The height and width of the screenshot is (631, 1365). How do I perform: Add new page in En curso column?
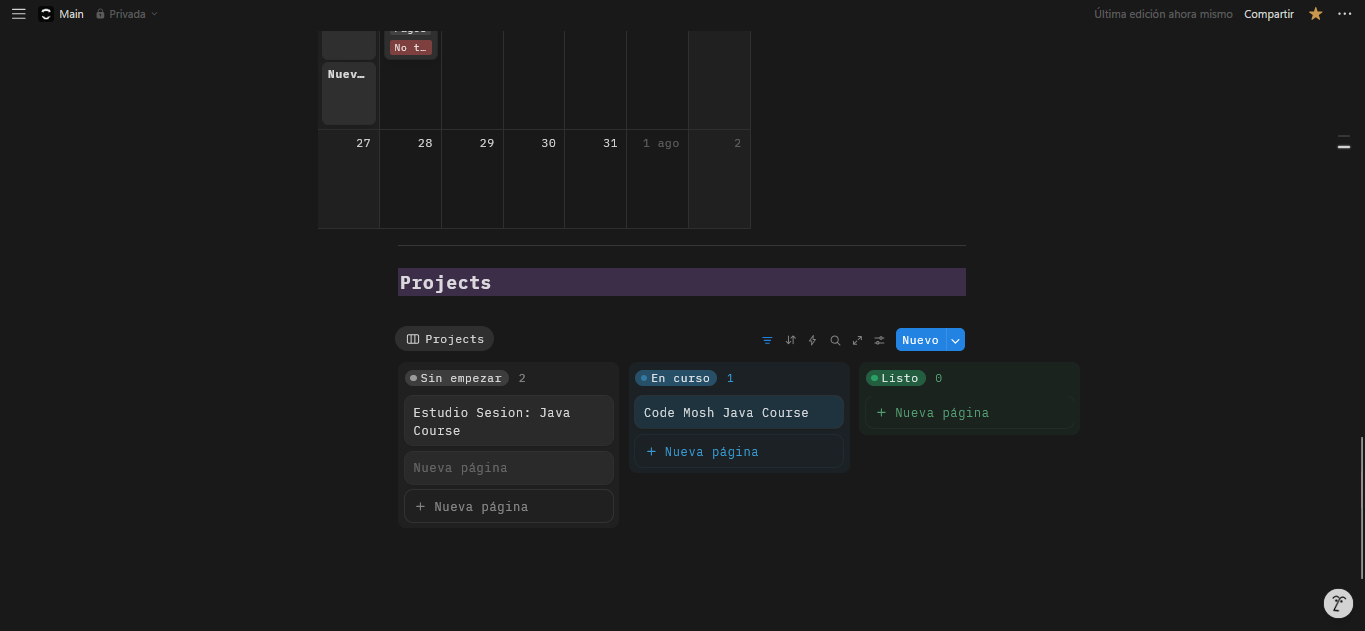tap(739, 451)
